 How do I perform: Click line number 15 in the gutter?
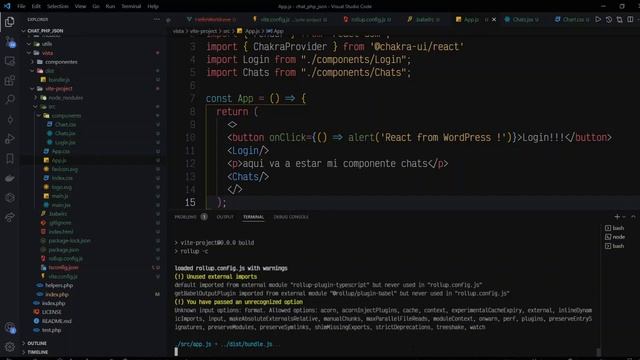click(190, 202)
